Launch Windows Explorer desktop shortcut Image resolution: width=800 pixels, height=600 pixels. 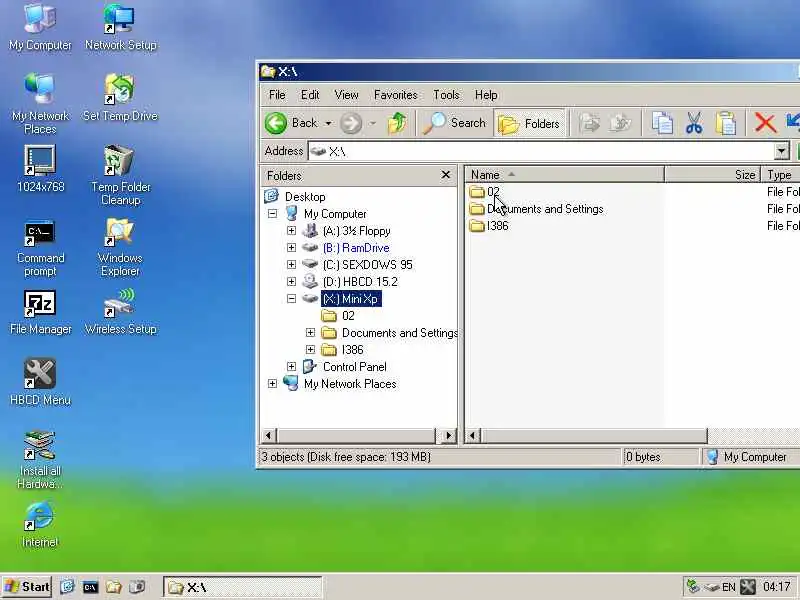pyautogui.click(x=120, y=247)
